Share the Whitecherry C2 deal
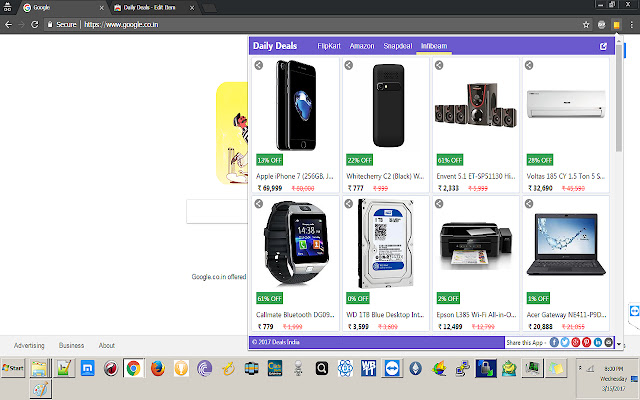The image size is (640, 400). tap(349, 65)
